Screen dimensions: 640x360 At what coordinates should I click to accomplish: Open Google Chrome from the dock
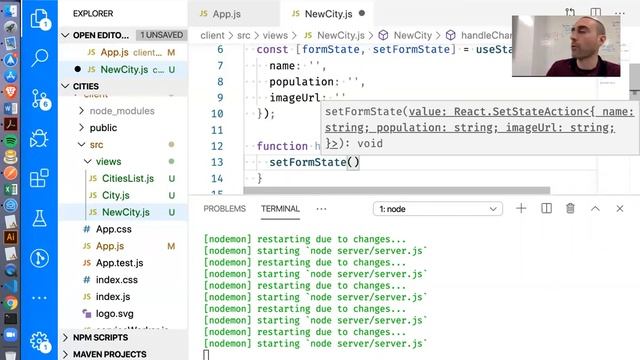click(x=11, y=303)
